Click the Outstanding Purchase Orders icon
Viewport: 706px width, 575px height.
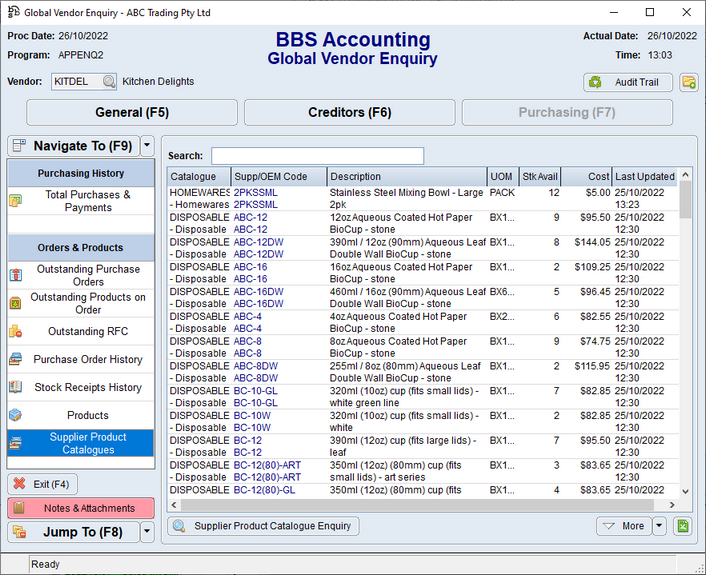click(15, 275)
